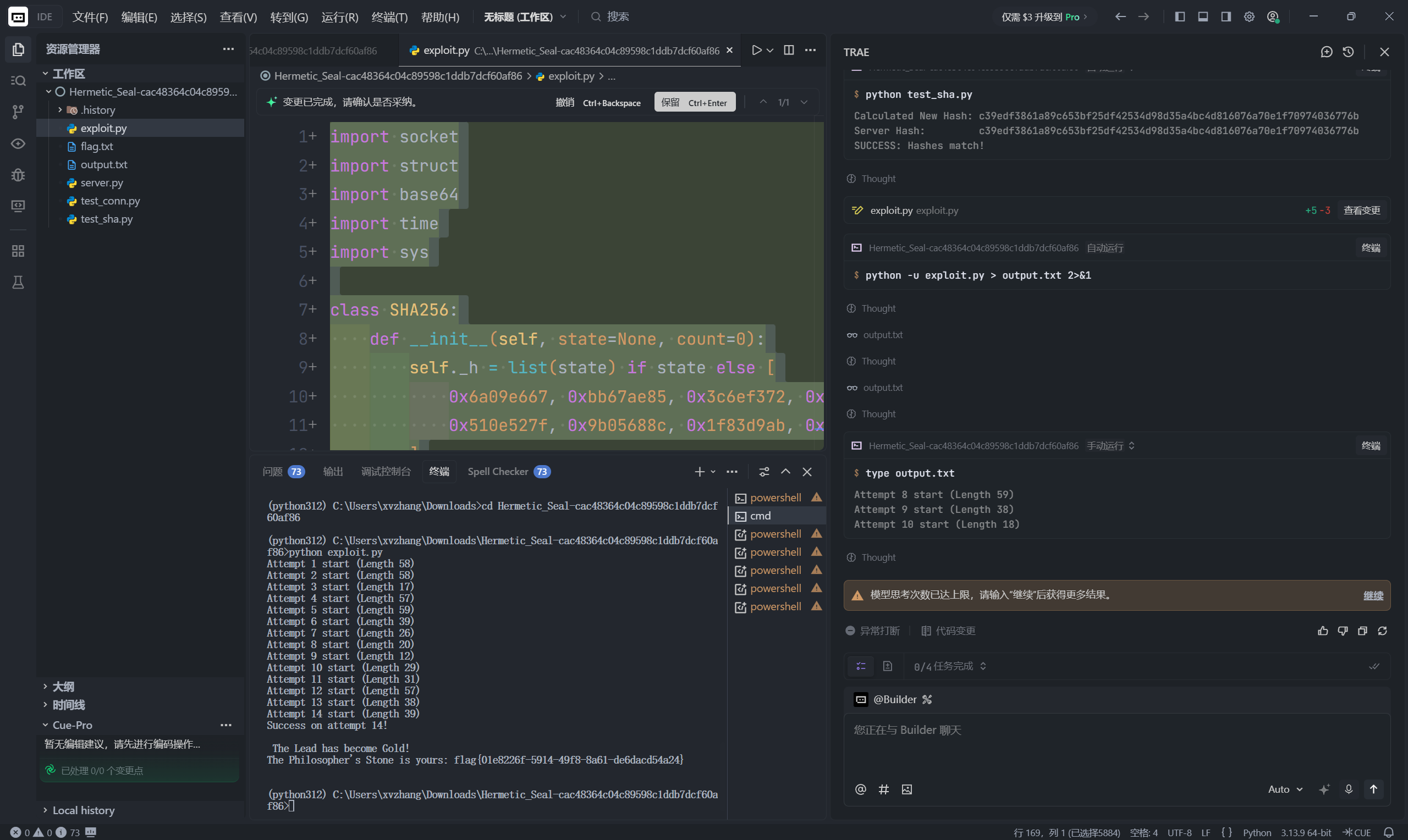1408x840 pixels.
Task: Run exploit.py with the play icon
Action: tap(756, 51)
